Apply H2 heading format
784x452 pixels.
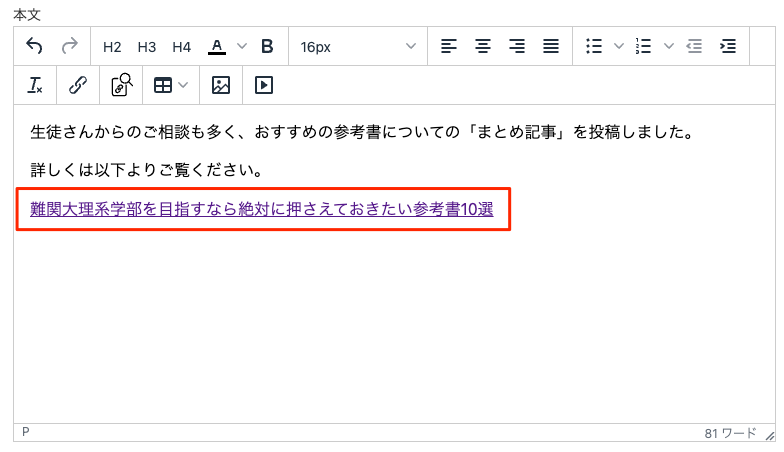(x=112, y=47)
